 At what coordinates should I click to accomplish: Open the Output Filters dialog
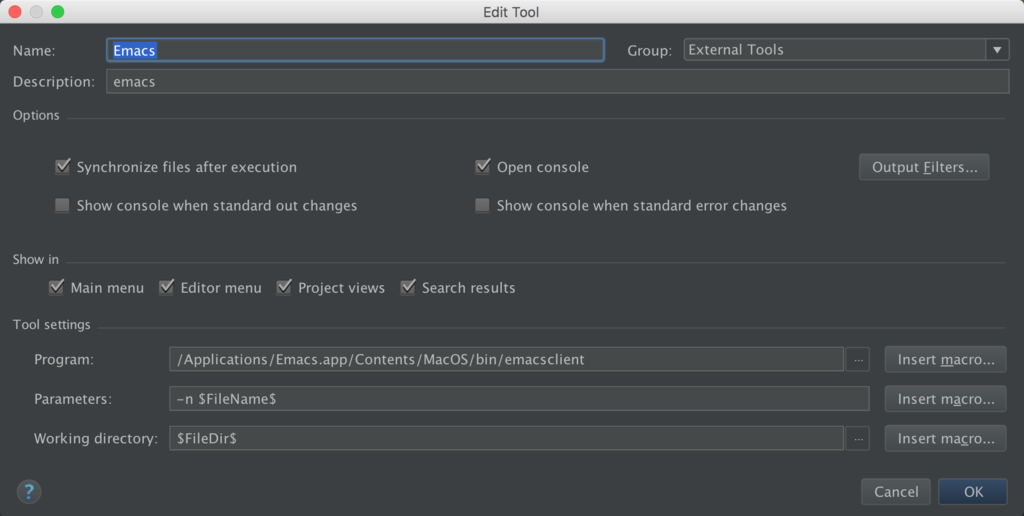coord(924,167)
